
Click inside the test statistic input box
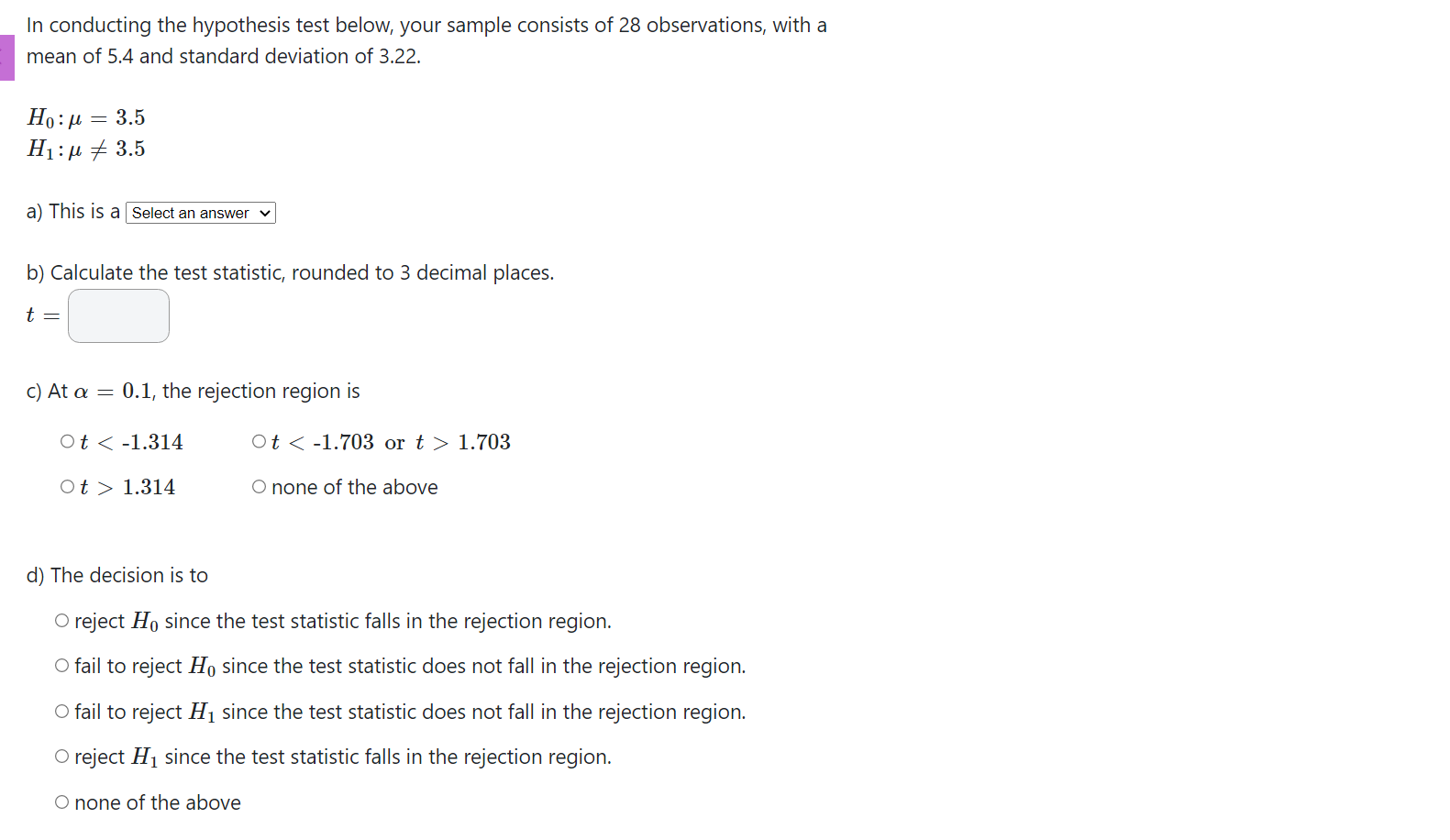click(x=118, y=315)
